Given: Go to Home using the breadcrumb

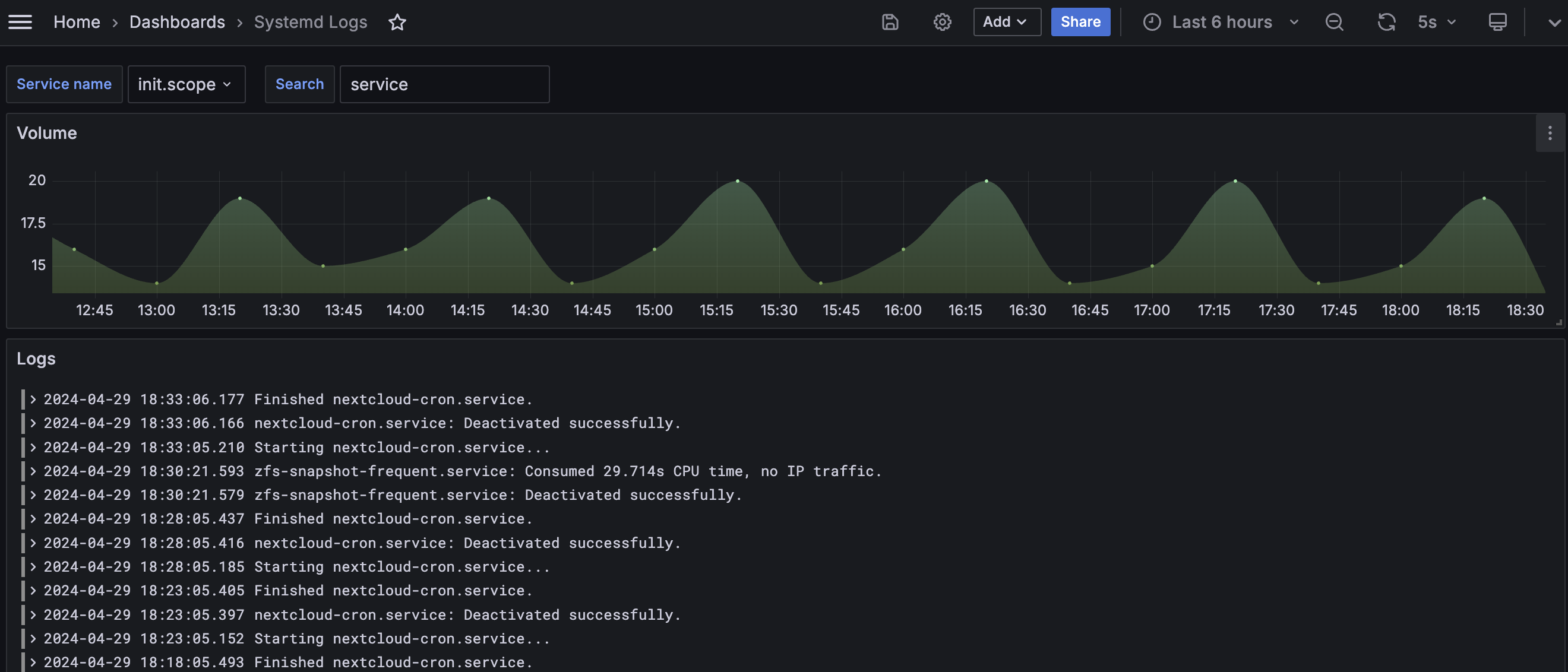Looking at the screenshot, I should coord(77,22).
